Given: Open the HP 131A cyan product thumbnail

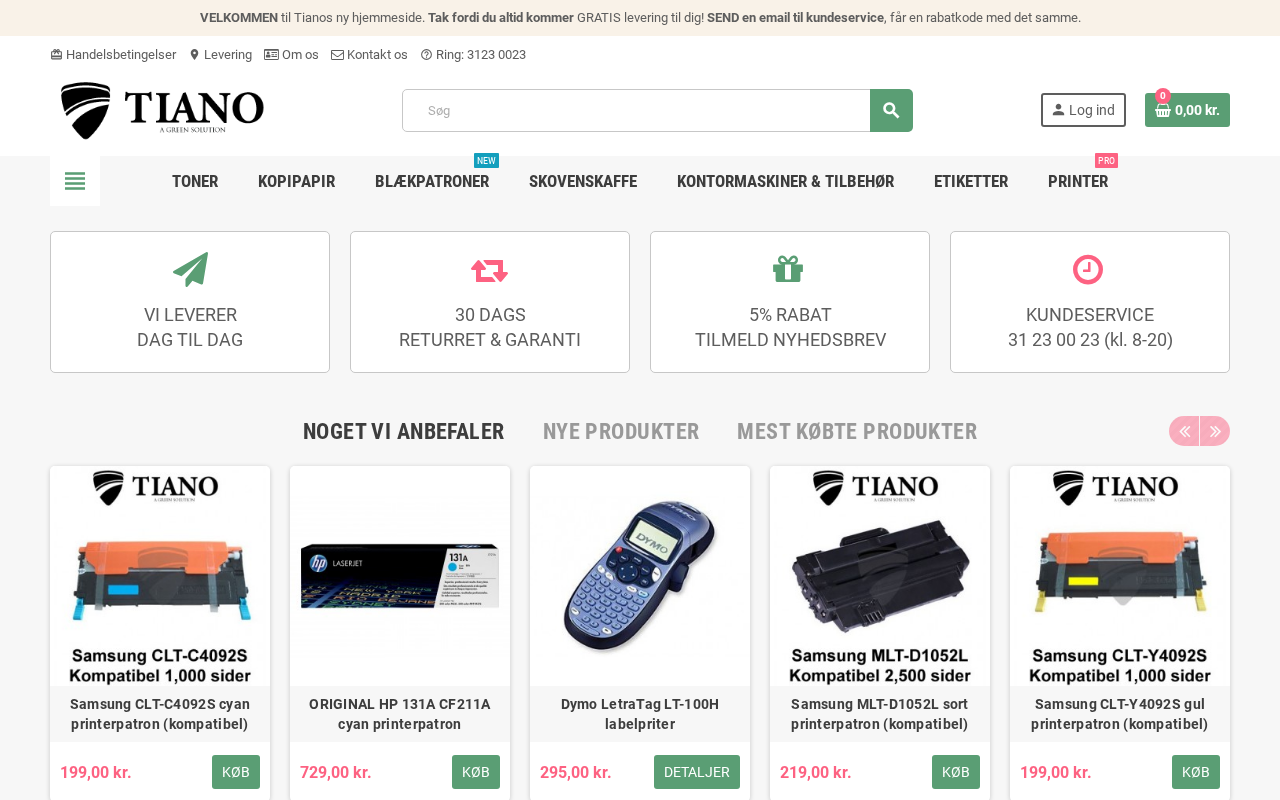Looking at the screenshot, I should tap(400, 576).
